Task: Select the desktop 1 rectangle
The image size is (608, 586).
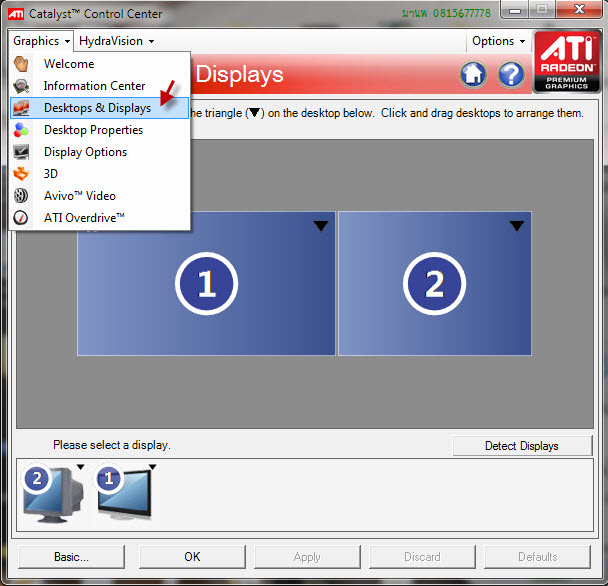Action: click(x=206, y=283)
